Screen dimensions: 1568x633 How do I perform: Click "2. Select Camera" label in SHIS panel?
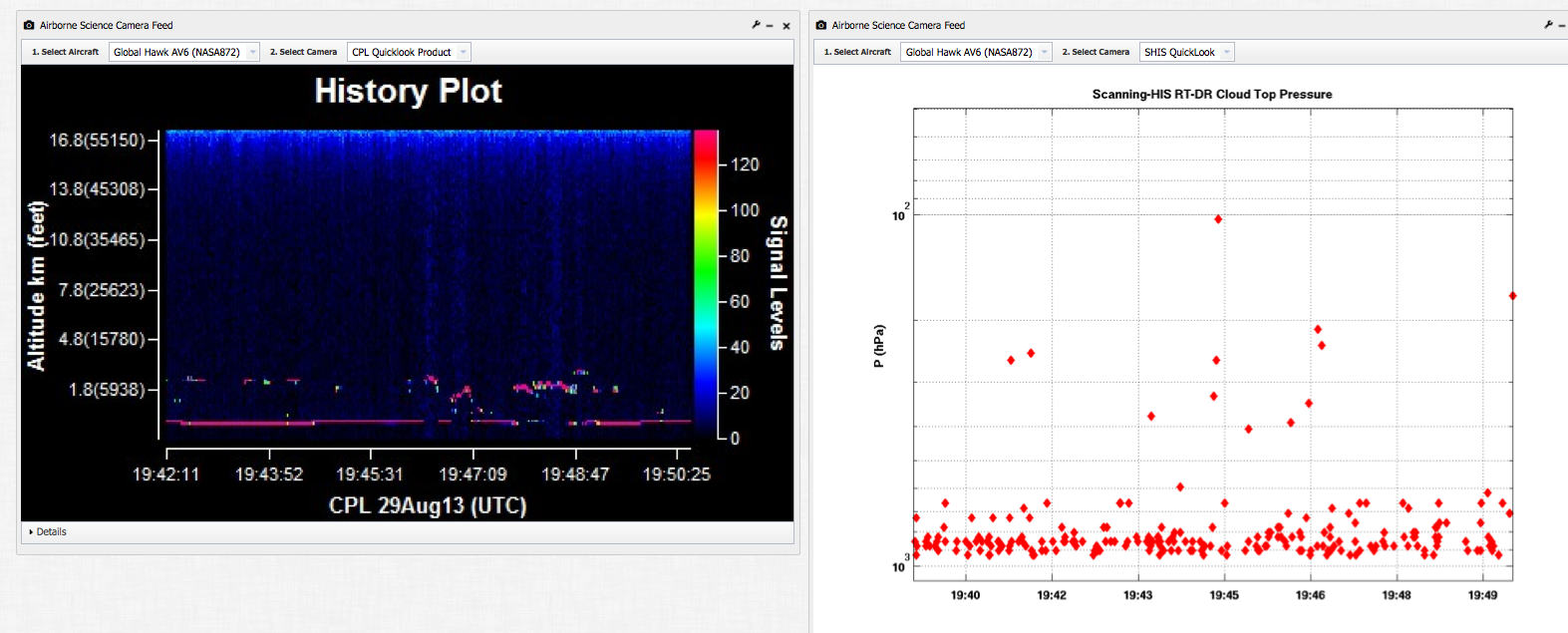(1096, 52)
